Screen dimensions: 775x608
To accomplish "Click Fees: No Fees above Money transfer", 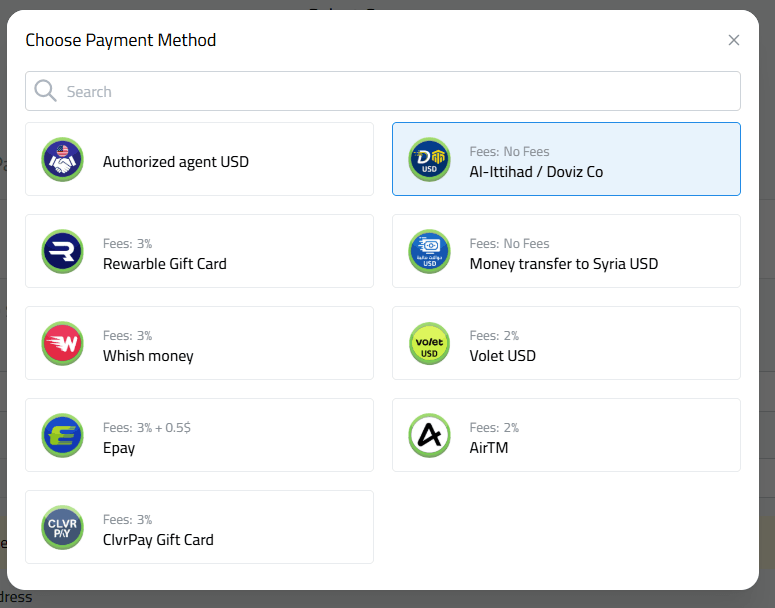I will coord(509,244).
